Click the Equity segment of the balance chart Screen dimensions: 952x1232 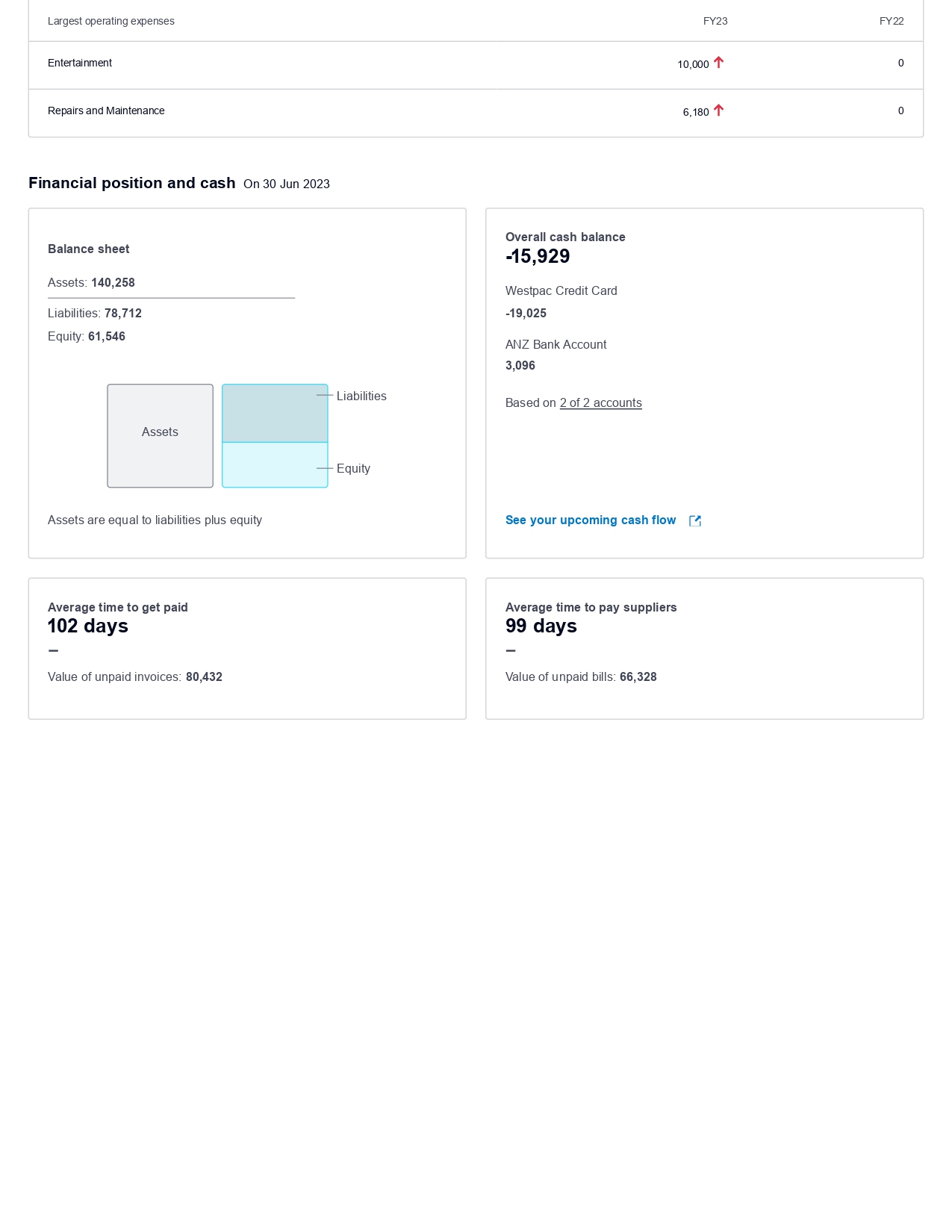click(x=275, y=464)
